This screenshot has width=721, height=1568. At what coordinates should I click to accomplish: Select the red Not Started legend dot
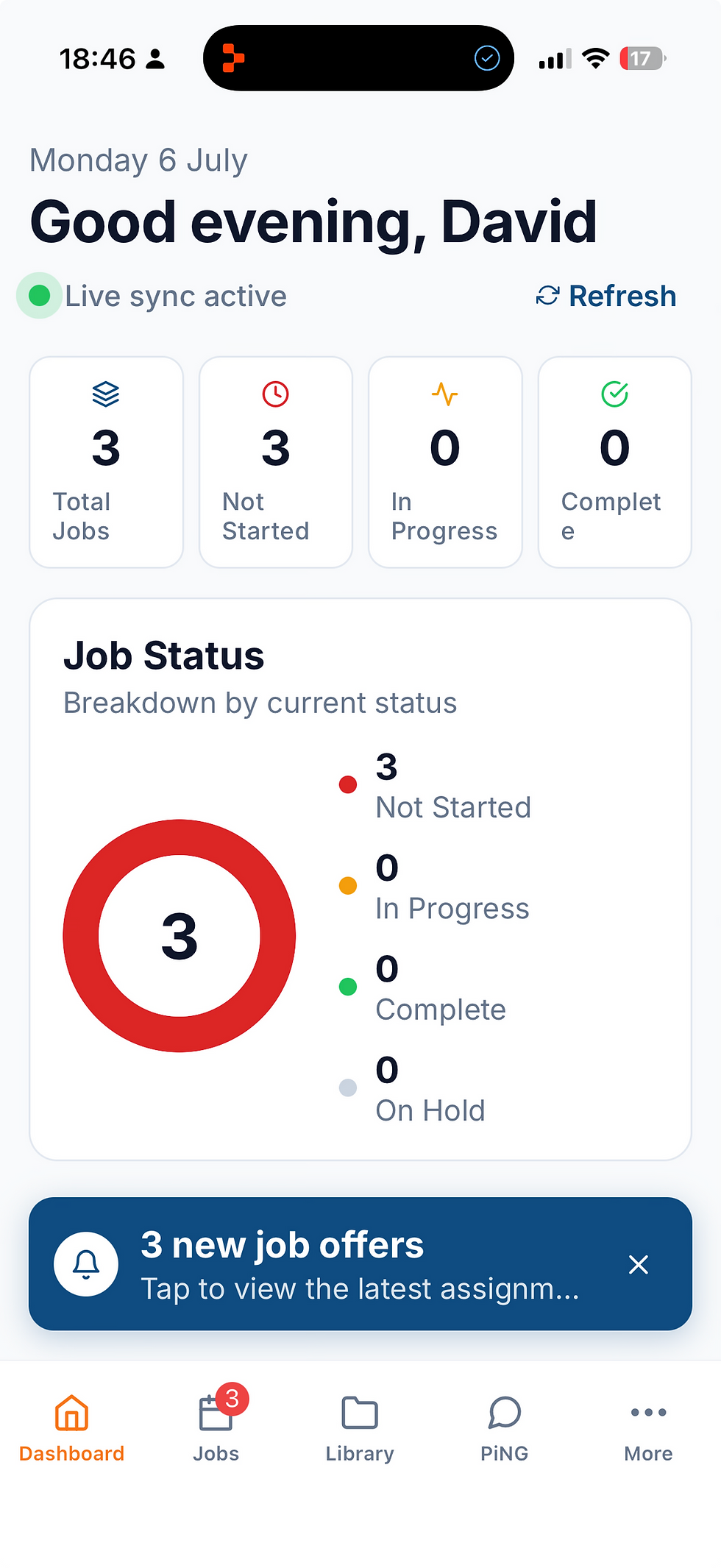(x=348, y=784)
